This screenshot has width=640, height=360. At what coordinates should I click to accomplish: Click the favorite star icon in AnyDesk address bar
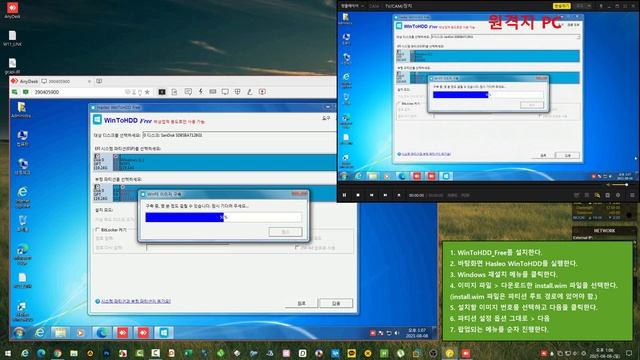[147, 92]
